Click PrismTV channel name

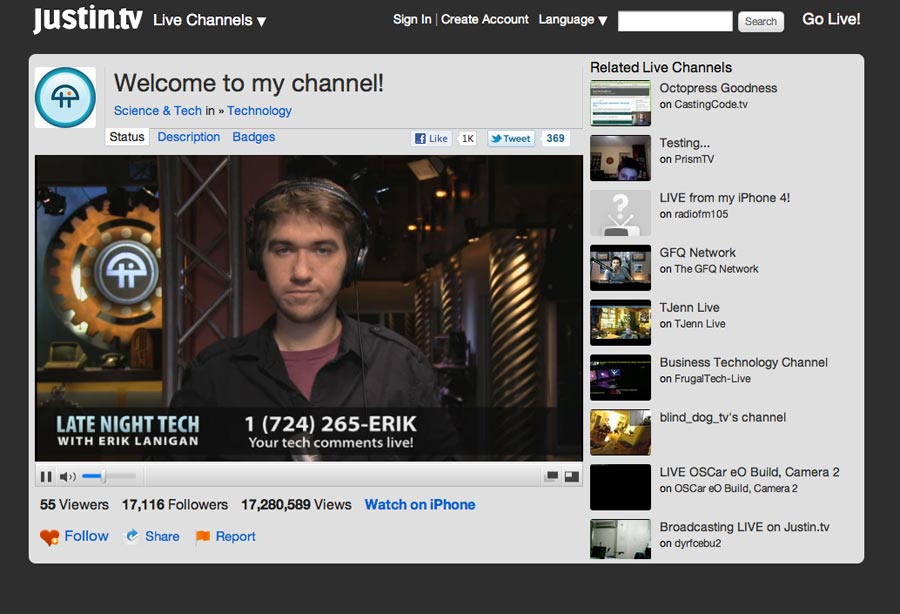pyautogui.click(x=694, y=160)
